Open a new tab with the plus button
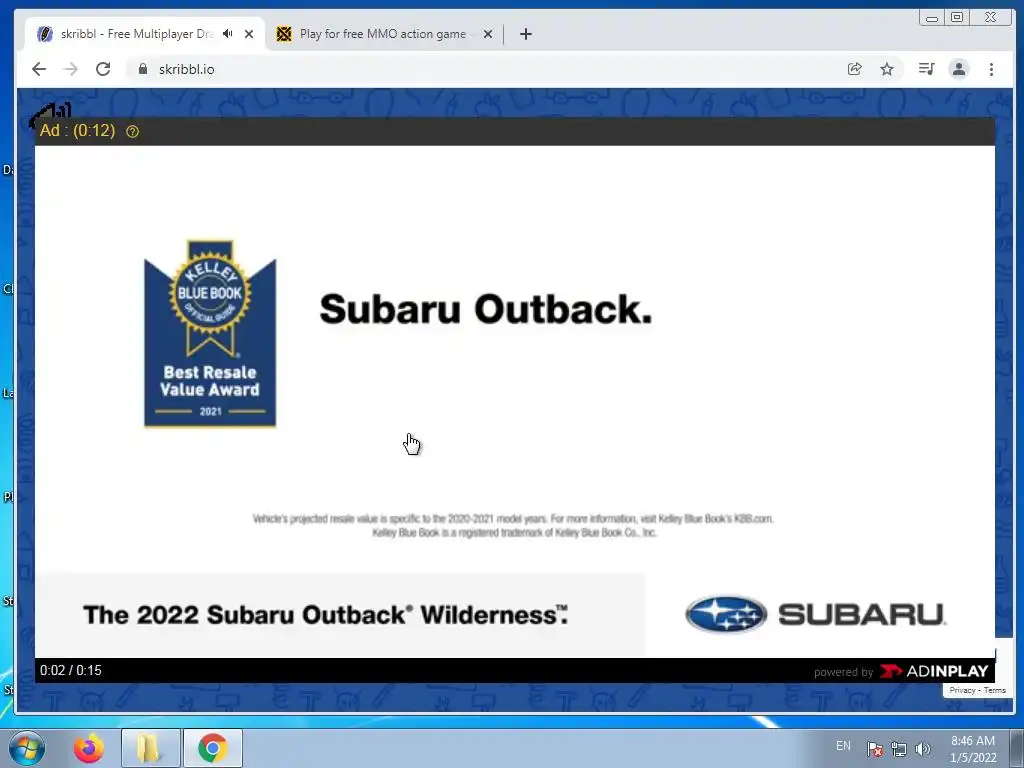Image resolution: width=1024 pixels, height=768 pixels. point(526,34)
